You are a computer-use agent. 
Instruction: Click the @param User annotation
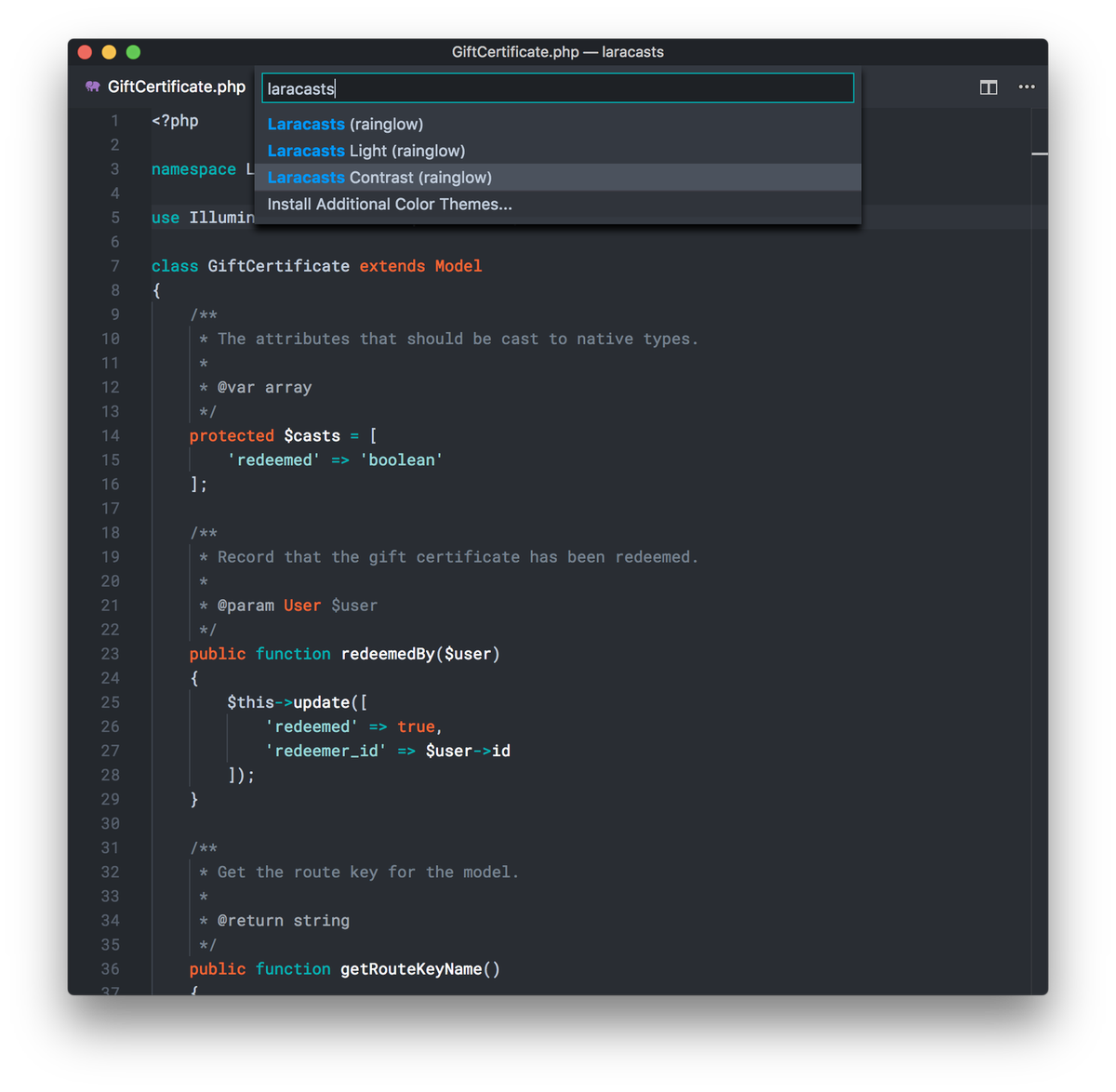[269, 606]
